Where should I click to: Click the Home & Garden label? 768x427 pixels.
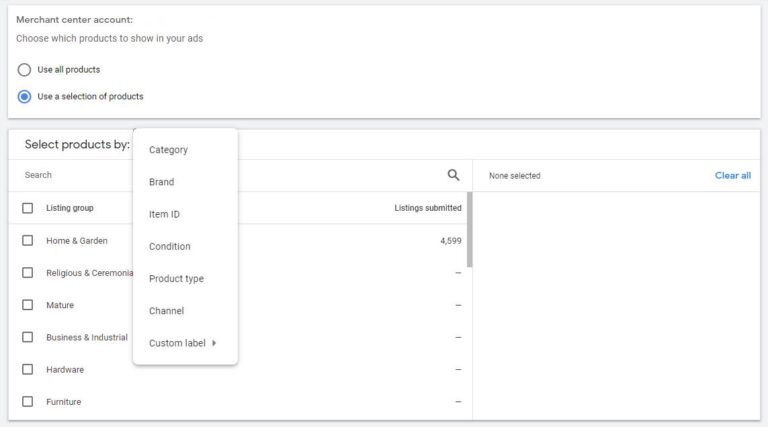[x=77, y=241]
